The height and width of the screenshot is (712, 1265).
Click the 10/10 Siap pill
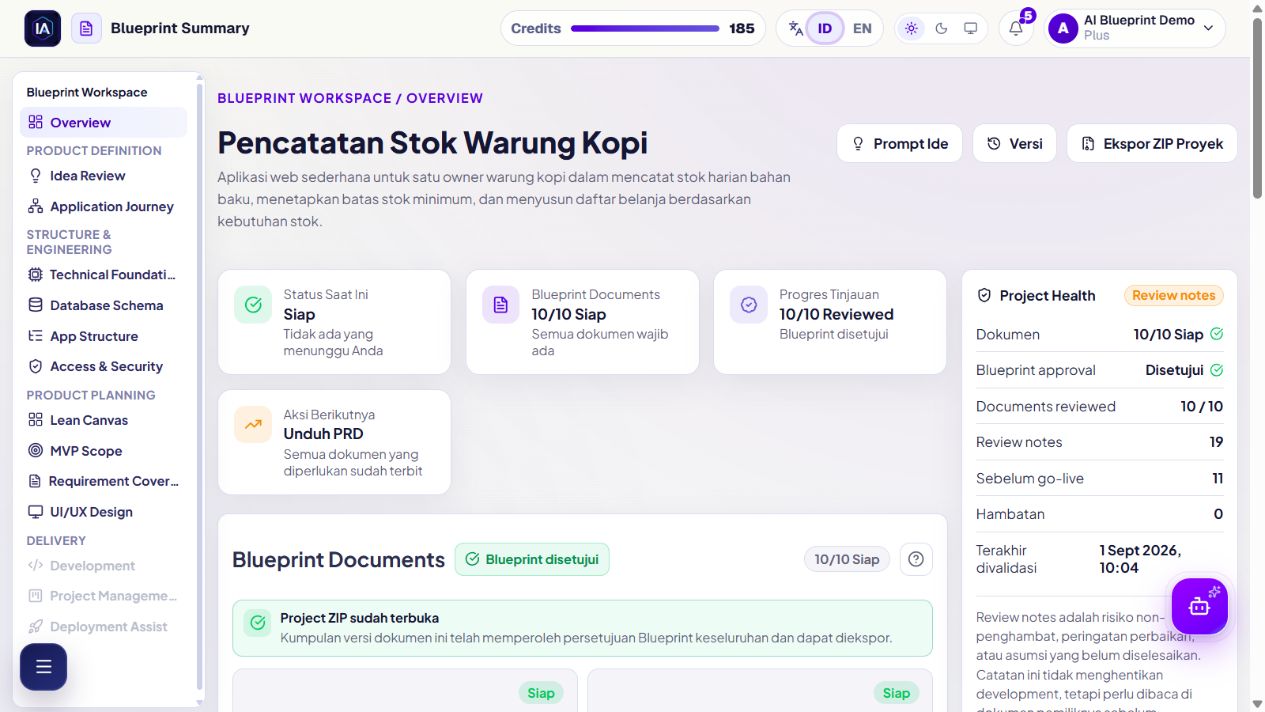[x=847, y=559]
